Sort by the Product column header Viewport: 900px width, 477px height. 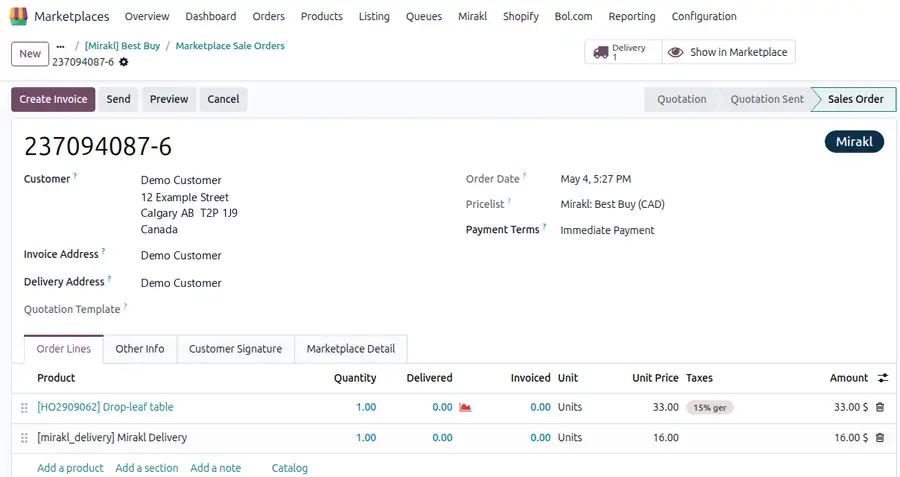pos(56,378)
